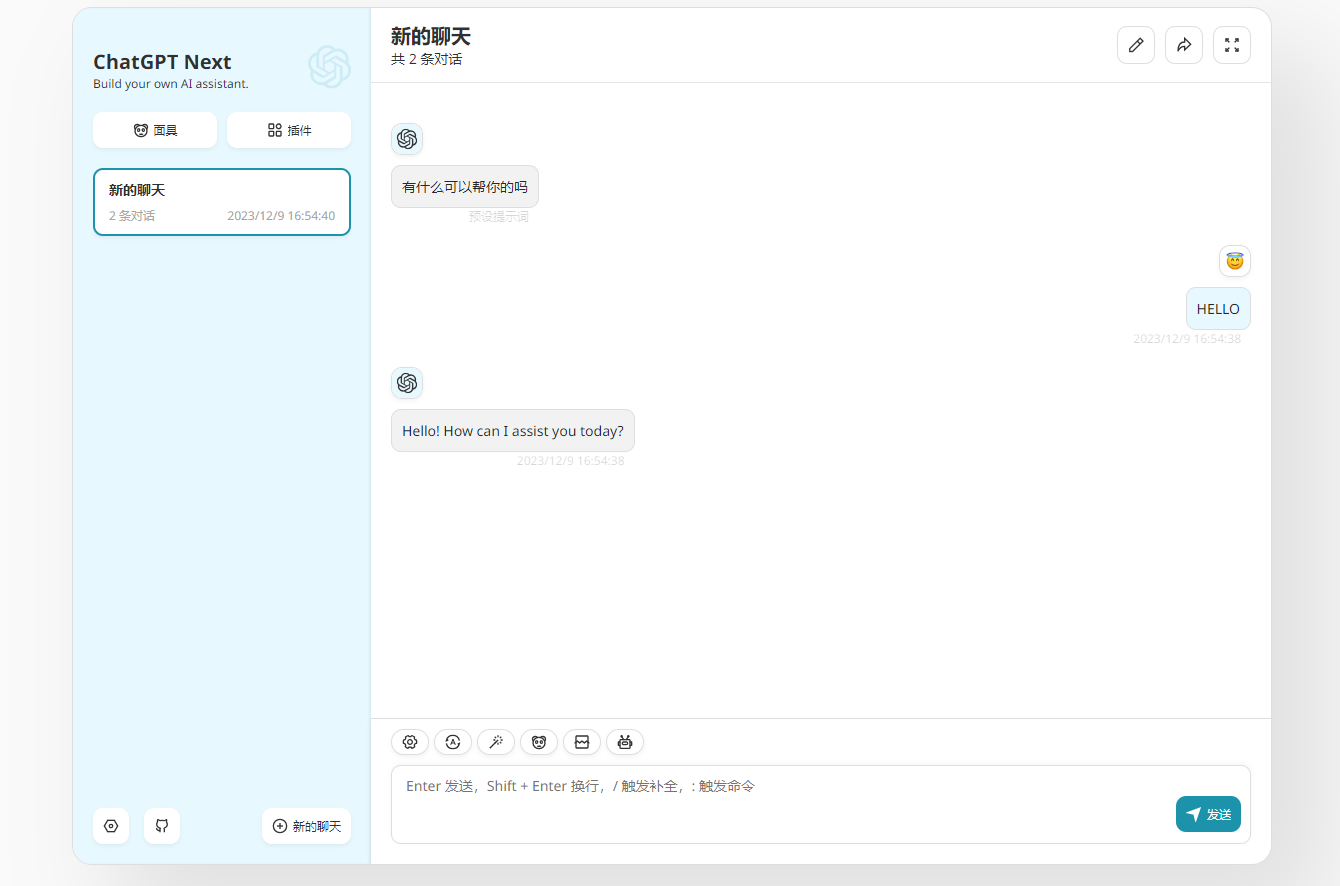Click the auto theme toggle icon
The width and height of the screenshot is (1340, 886).
(x=453, y=742)
